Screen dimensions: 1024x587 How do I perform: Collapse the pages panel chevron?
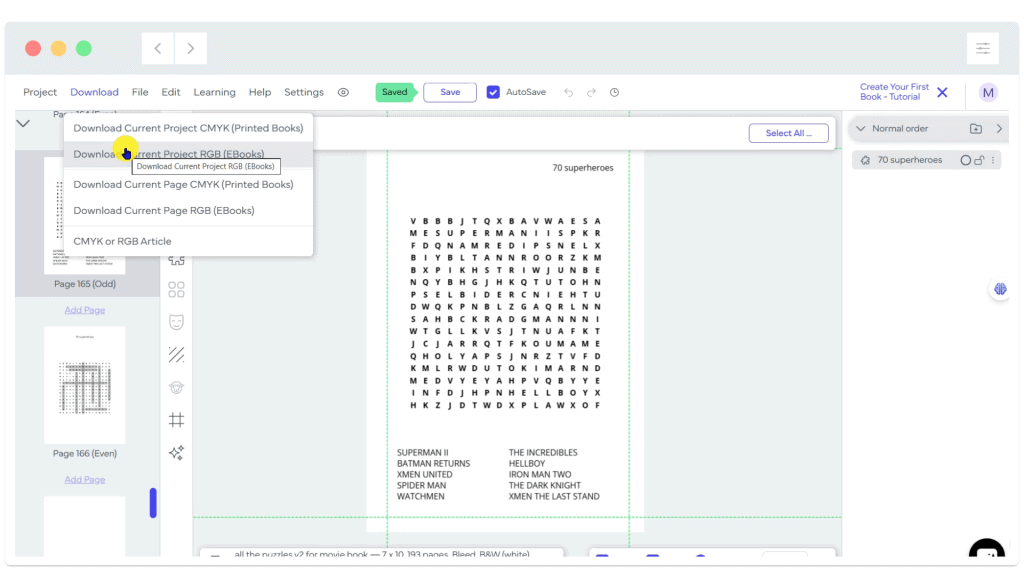pos(23,123)
